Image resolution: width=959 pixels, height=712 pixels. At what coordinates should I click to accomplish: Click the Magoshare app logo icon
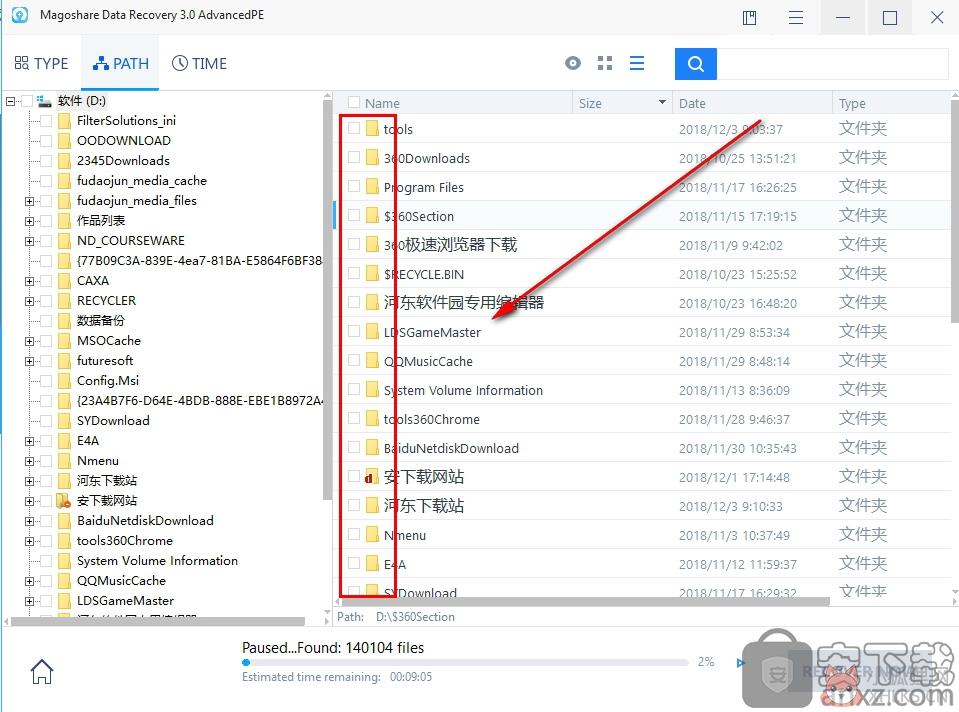pyautogui.click(x=20, y=15)
